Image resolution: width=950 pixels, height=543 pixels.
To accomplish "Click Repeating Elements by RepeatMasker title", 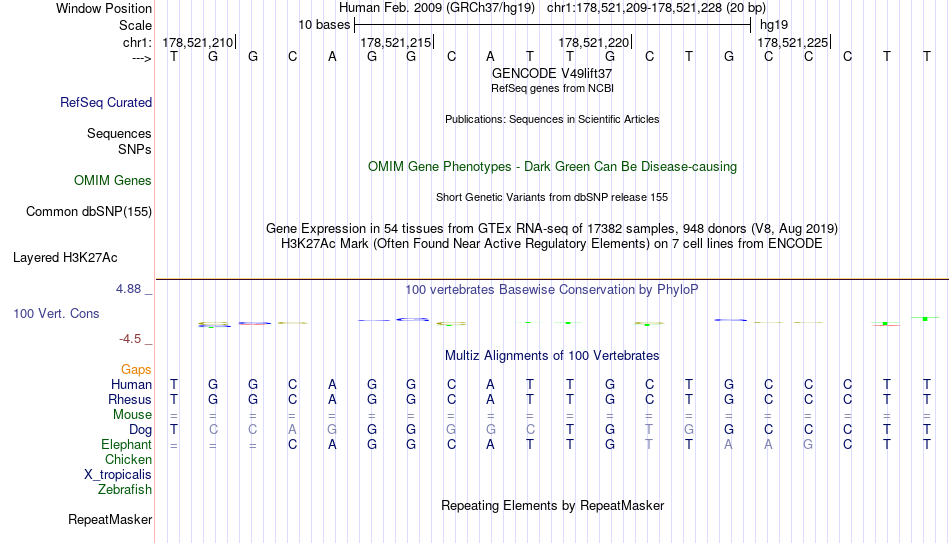I will click(552, 505).
